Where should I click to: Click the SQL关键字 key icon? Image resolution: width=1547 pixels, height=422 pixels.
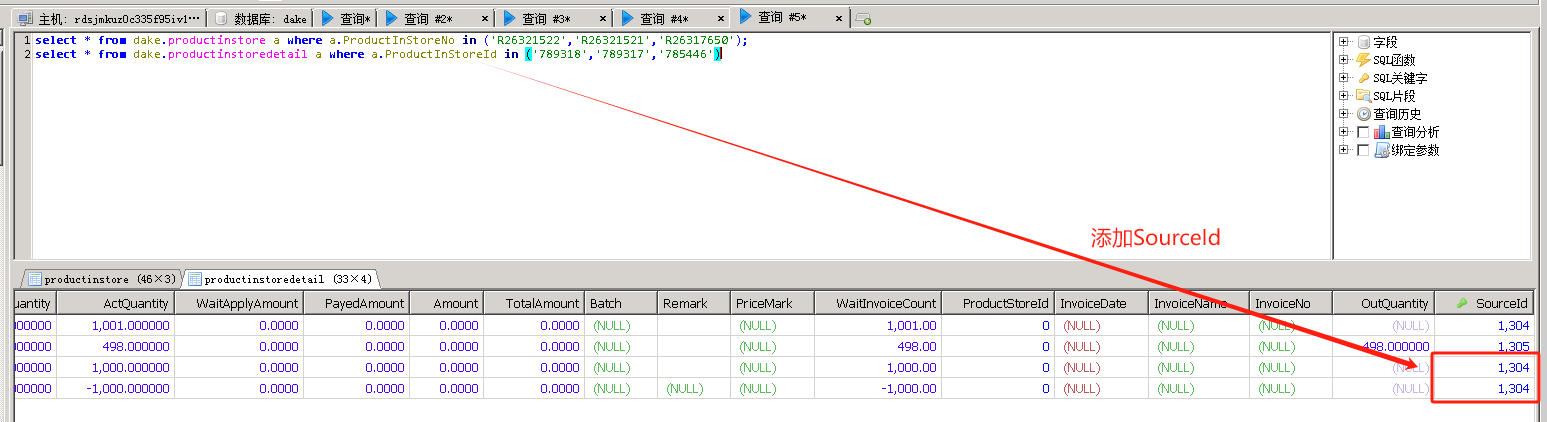1364,78
